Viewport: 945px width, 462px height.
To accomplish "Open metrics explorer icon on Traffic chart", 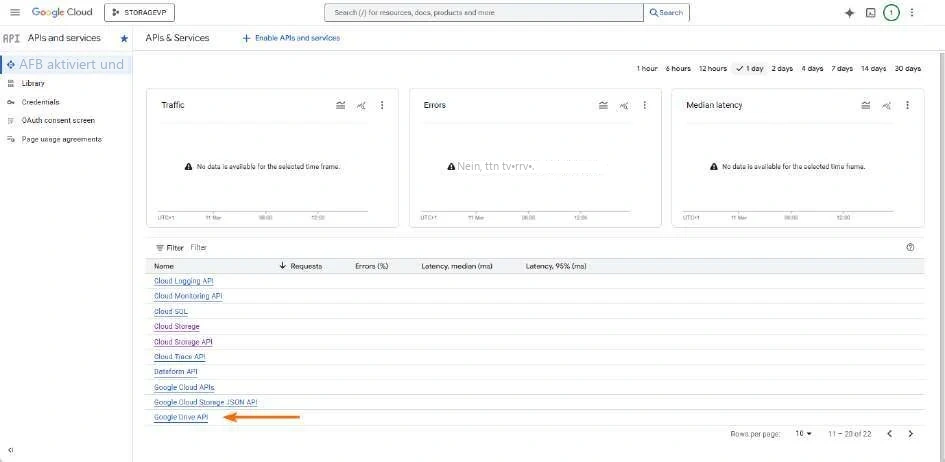I will (361, 105).
